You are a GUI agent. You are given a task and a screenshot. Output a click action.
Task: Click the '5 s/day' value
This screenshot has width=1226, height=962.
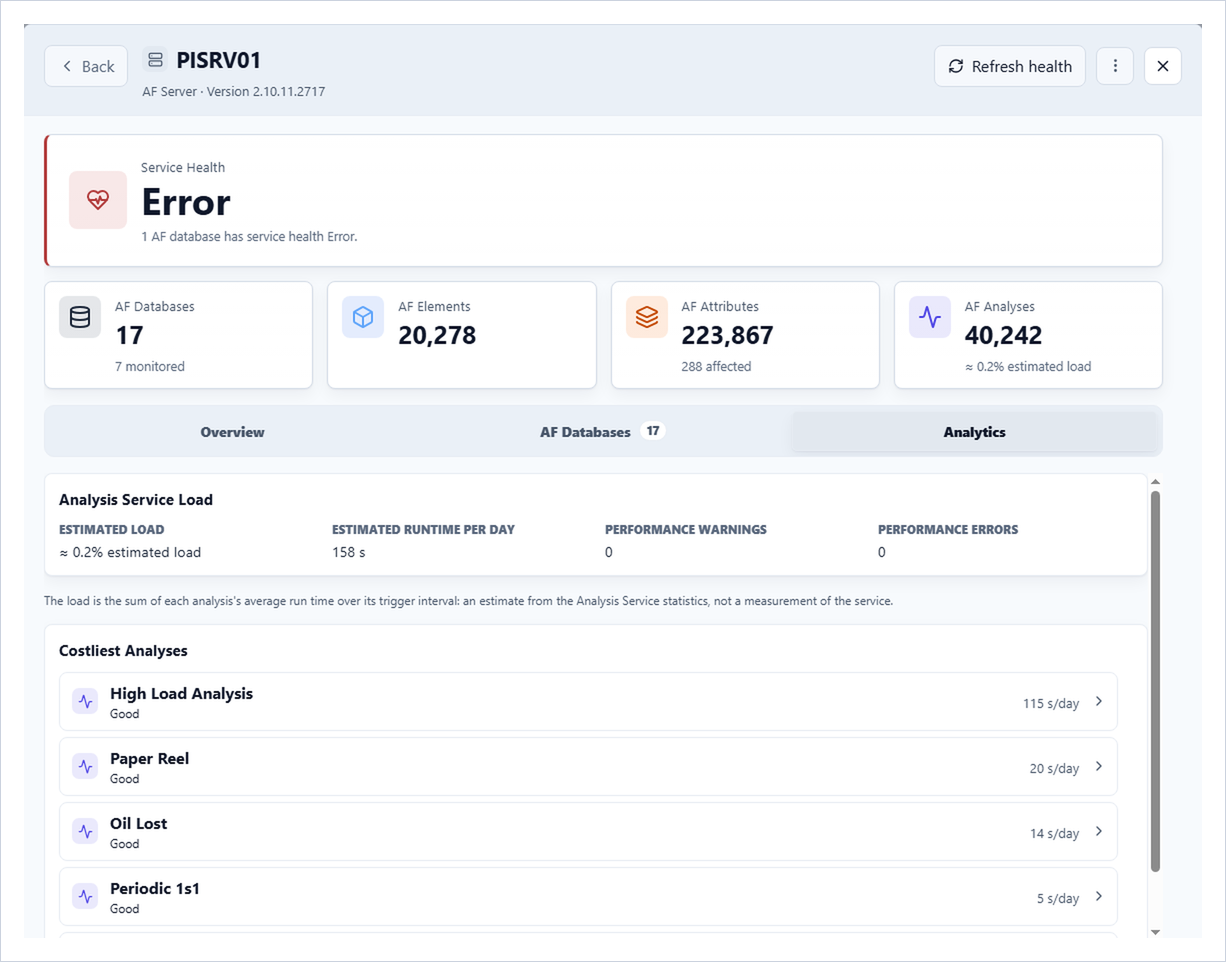(1058, 898)
